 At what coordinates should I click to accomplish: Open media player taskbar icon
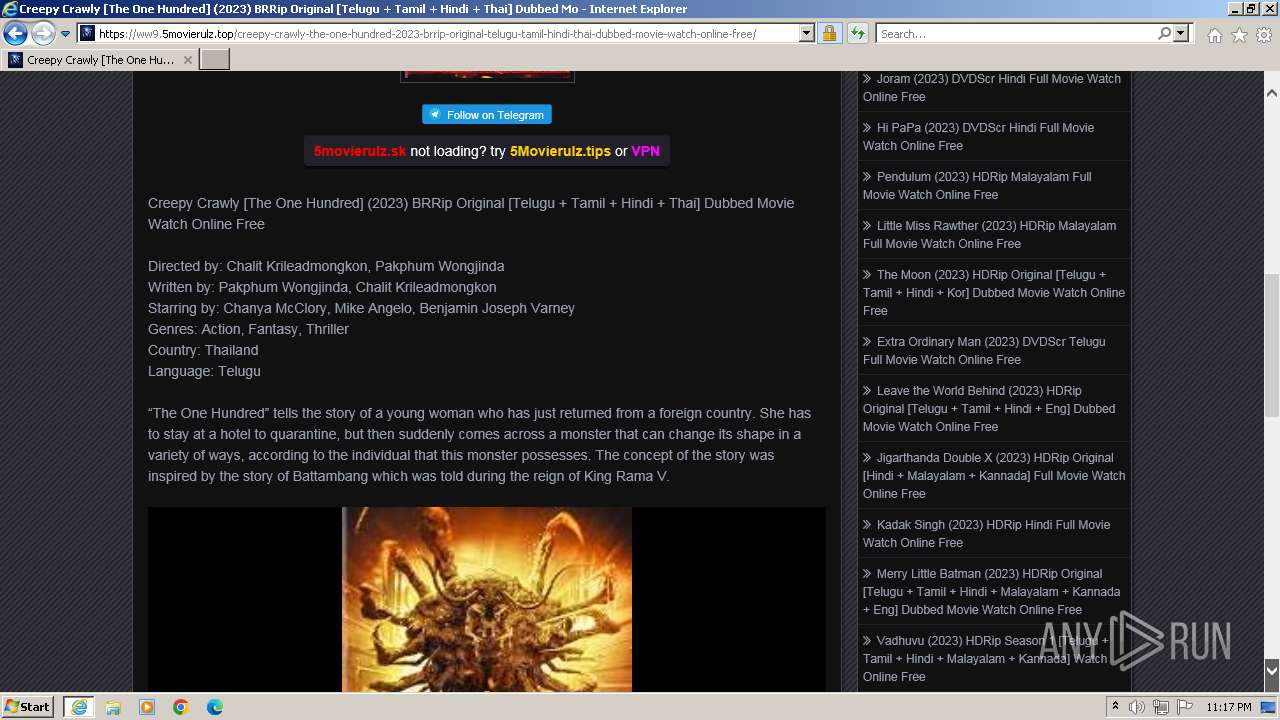(147, 707)
